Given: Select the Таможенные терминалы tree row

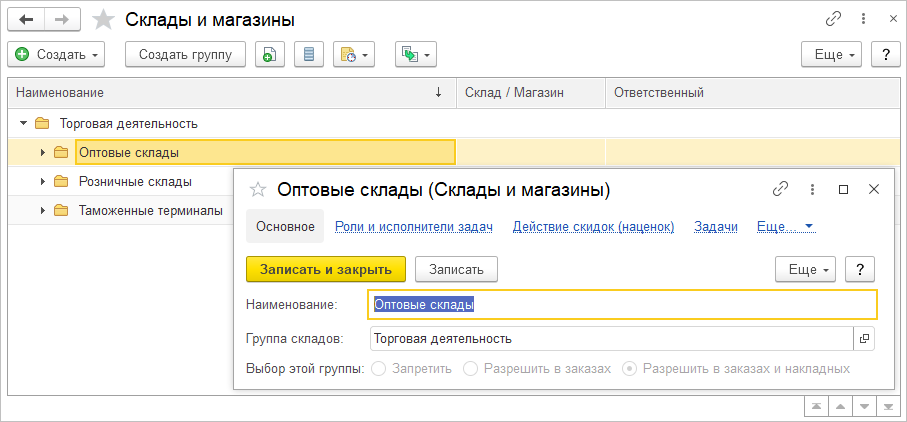Looking at the screenshot, I should tap(150, 211).
